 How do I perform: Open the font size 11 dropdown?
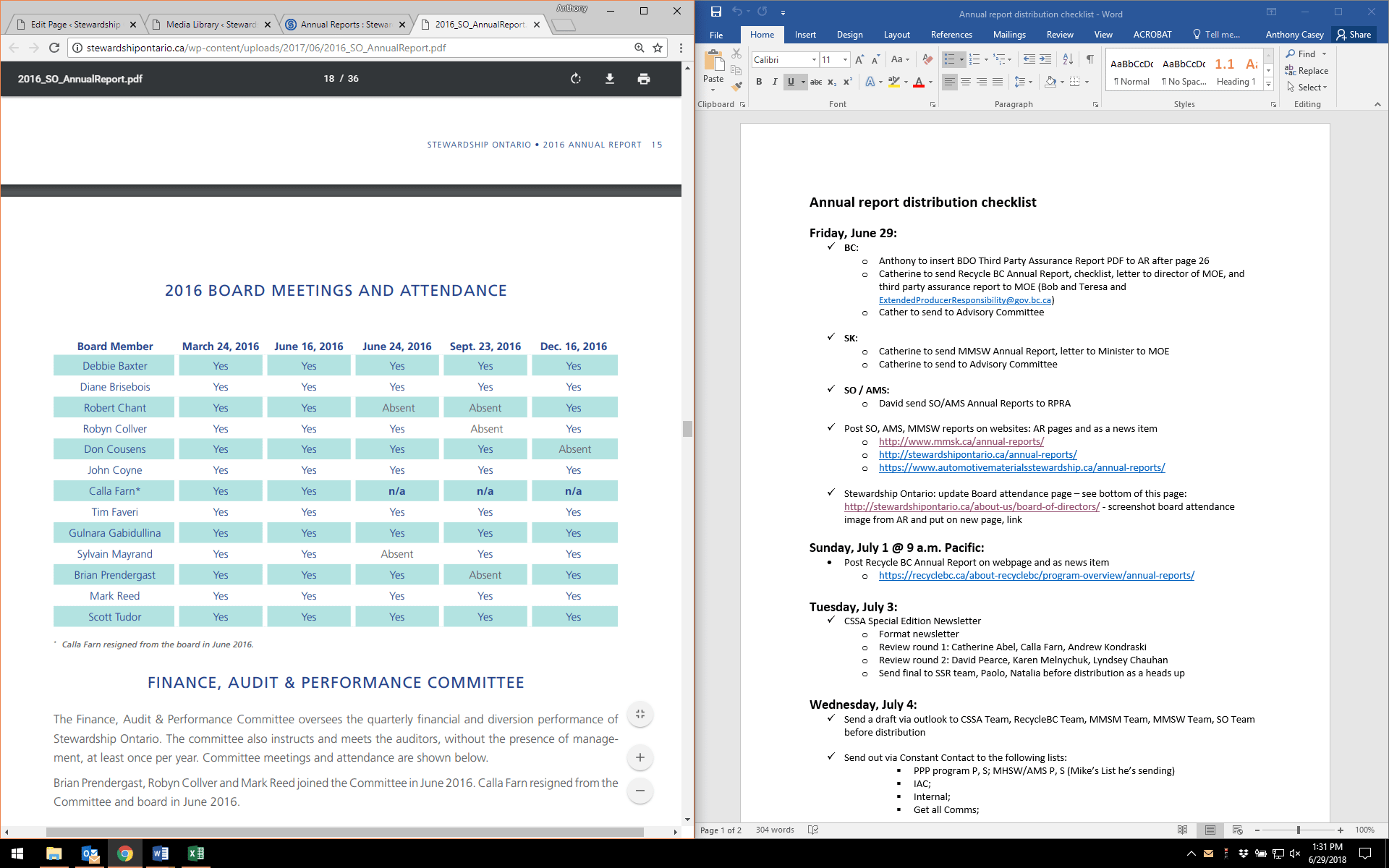point(845,59)
